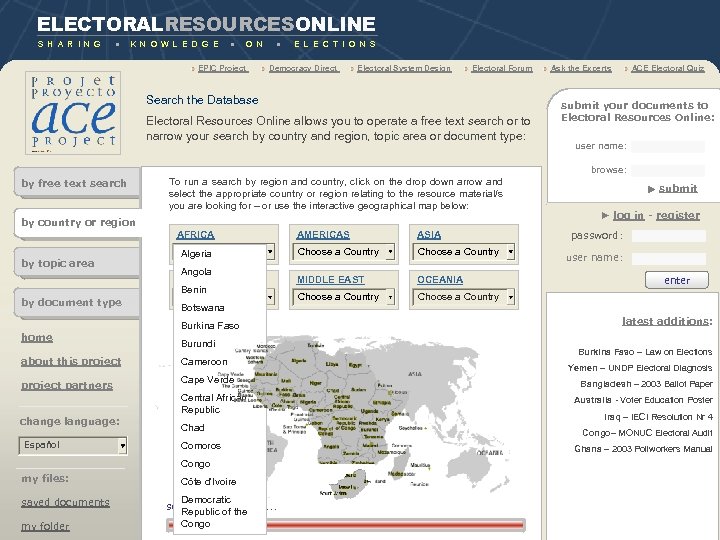This screenshot has height=540, width=720.
Task: Click the MIDDLE EAST region heading
Action: pos(331,280)
